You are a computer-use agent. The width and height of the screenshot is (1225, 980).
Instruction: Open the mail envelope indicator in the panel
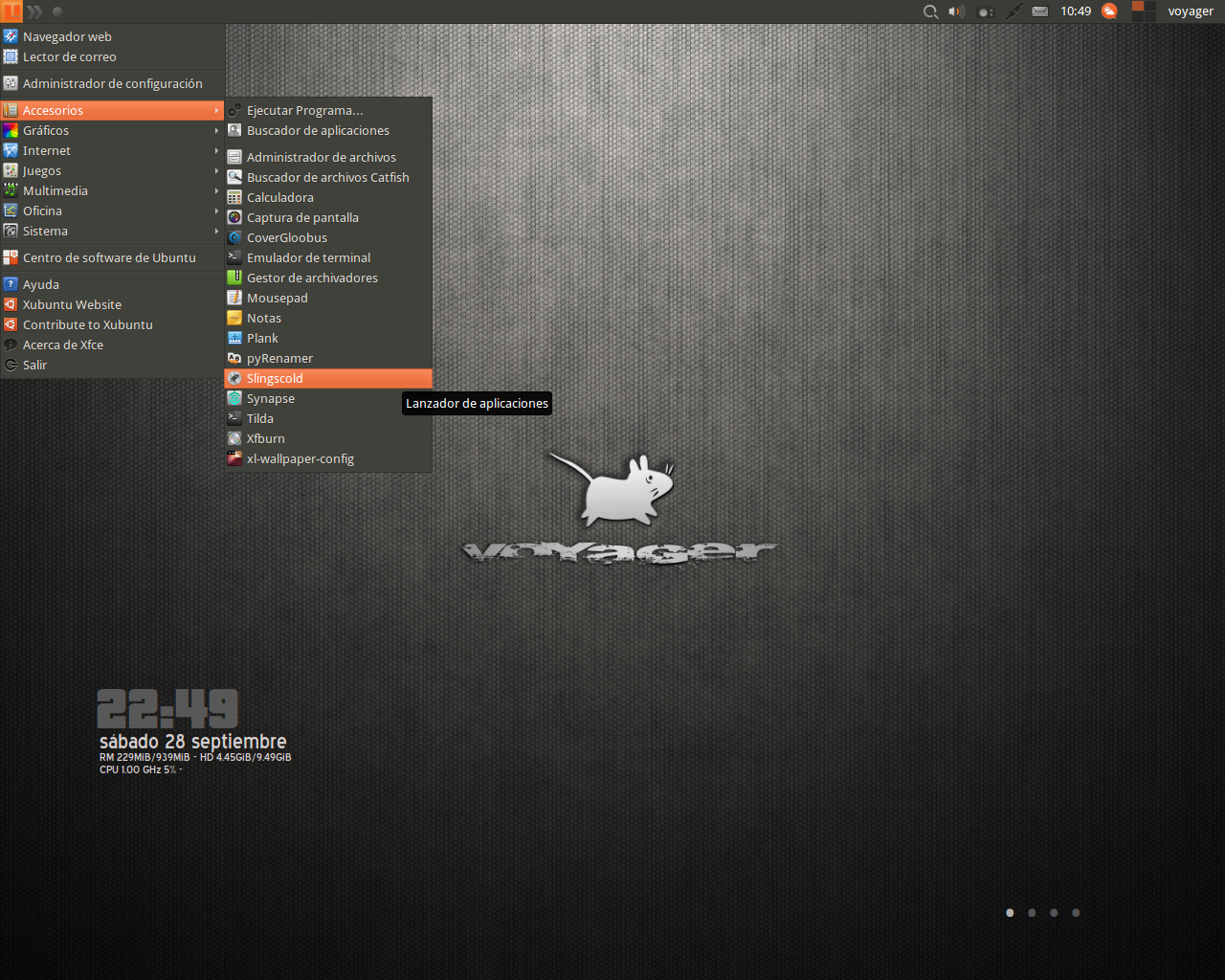pyautogui.click(x=1039, y=11)
